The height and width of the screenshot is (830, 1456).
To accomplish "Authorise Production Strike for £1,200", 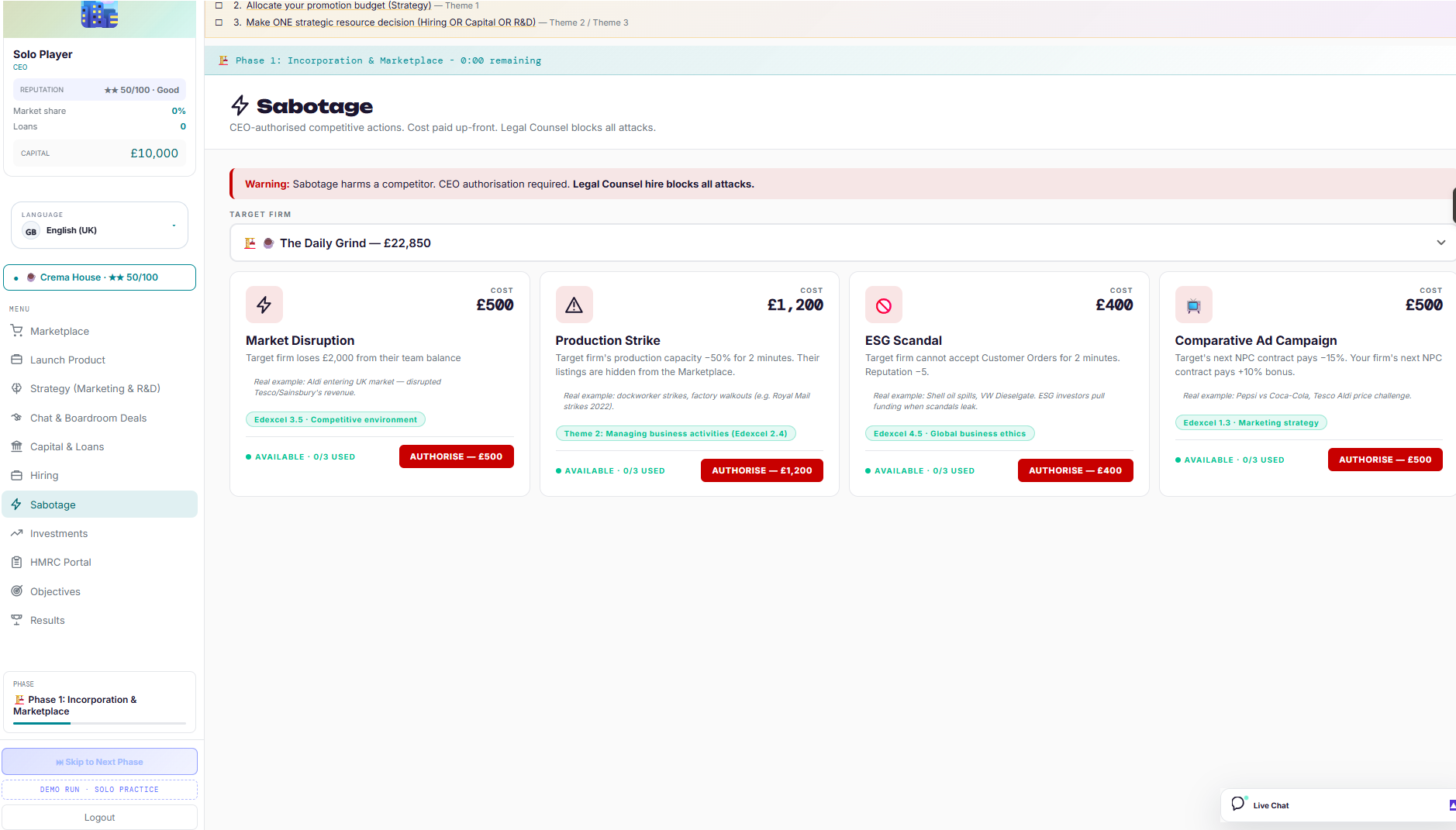I will pos(762,470).
